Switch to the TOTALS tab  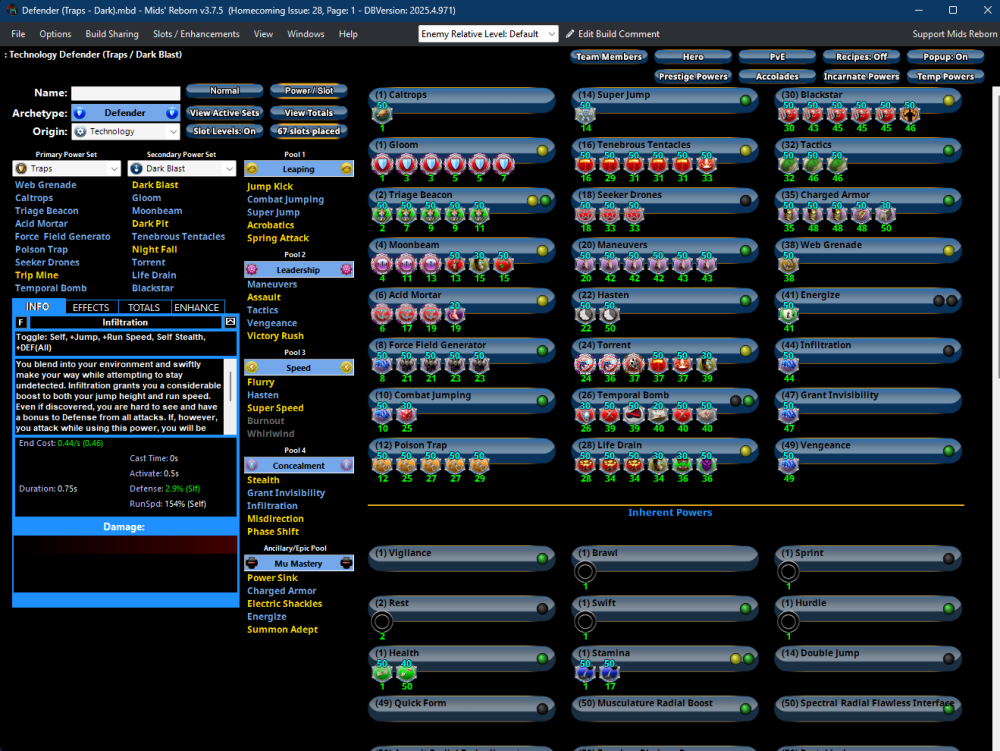pos(144,307)
